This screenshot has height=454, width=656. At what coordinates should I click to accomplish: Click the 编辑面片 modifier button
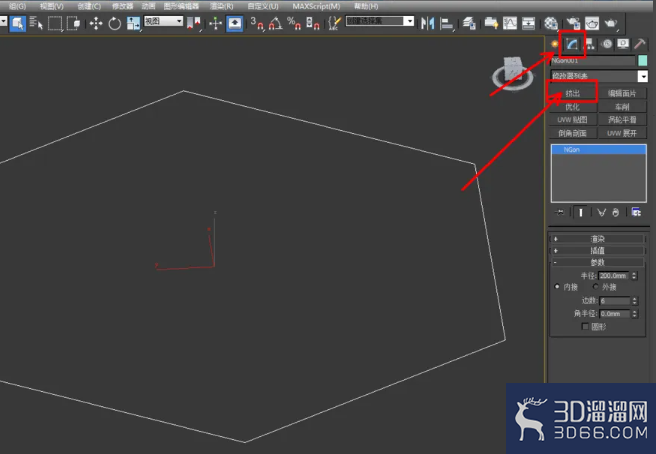[622, 93]
